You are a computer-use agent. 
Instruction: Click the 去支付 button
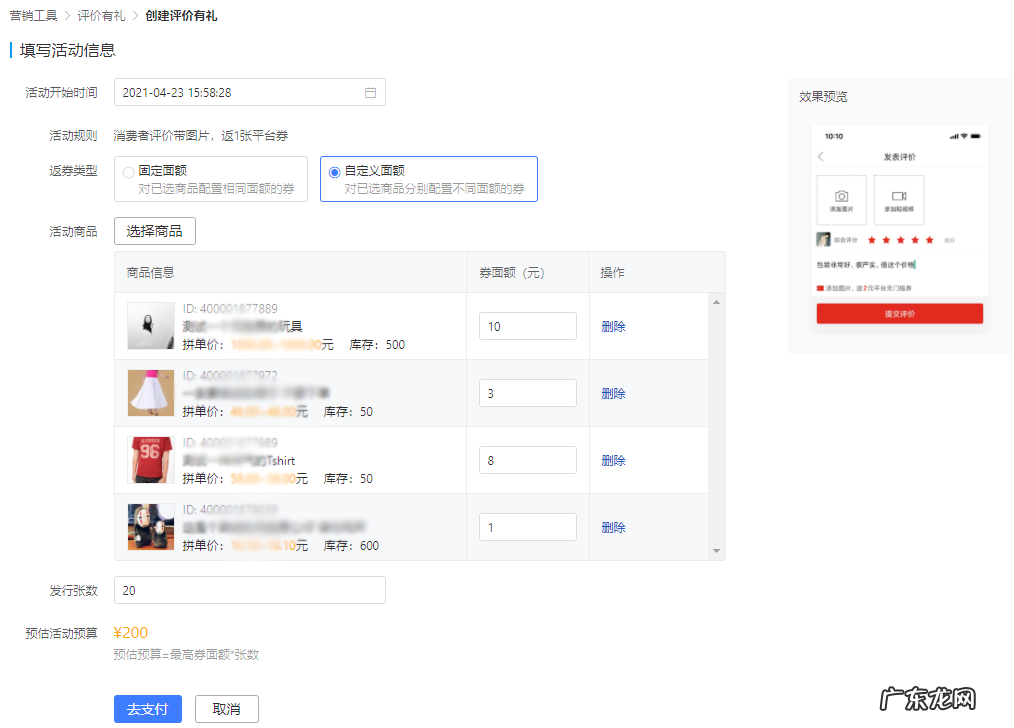[x=147, y=709]
